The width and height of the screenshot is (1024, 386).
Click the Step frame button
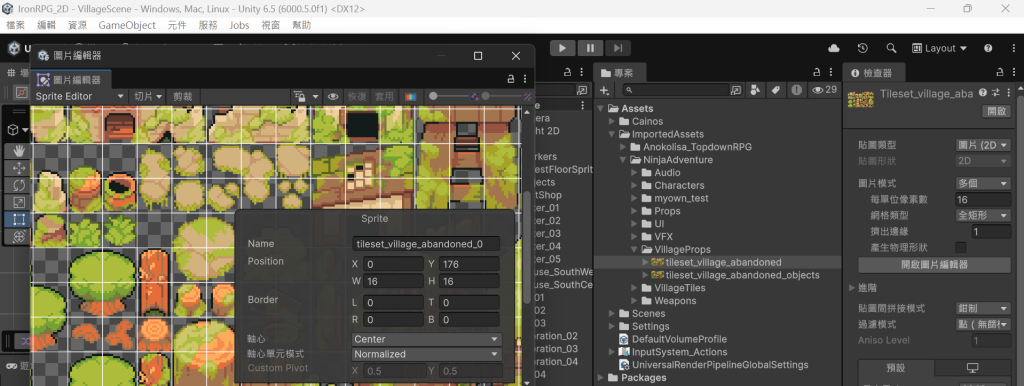[x=617, y=48]
